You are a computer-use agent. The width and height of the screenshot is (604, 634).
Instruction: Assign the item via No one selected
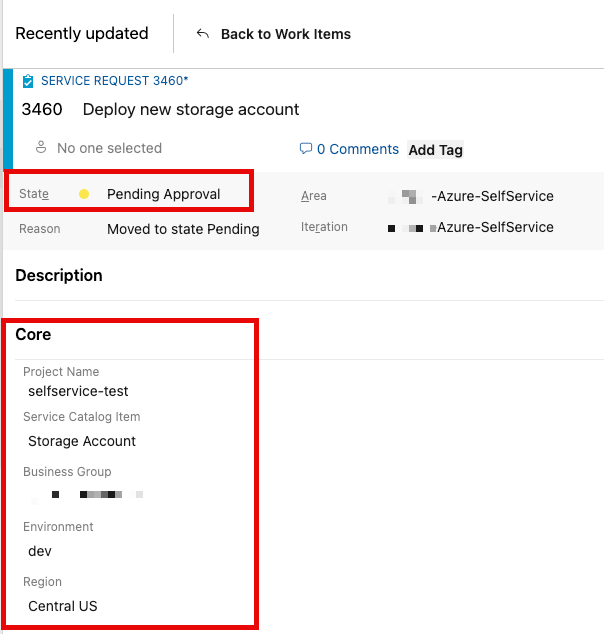click(x=109, y=148)
